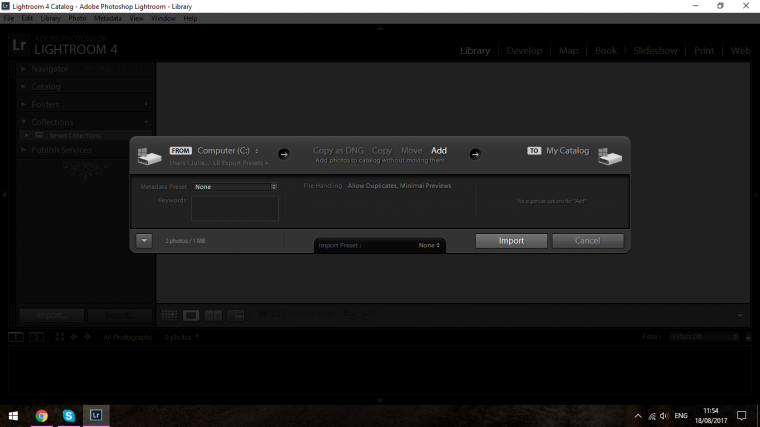Image resolution: width=760 pixels, height=427 pixels.
Task: Open the File menu
Action: pyautogui.click(x=9, y=18)
